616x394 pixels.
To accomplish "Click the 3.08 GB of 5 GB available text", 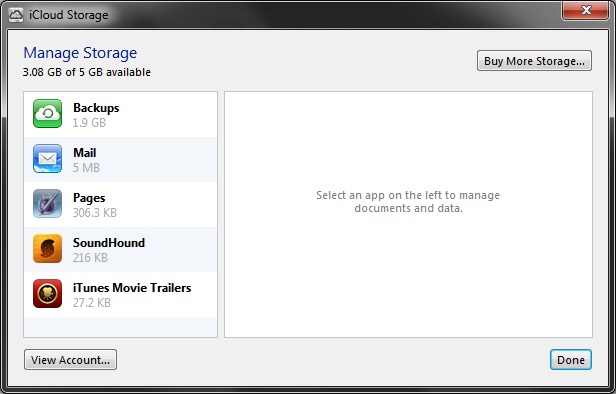I will coord(87,72).
